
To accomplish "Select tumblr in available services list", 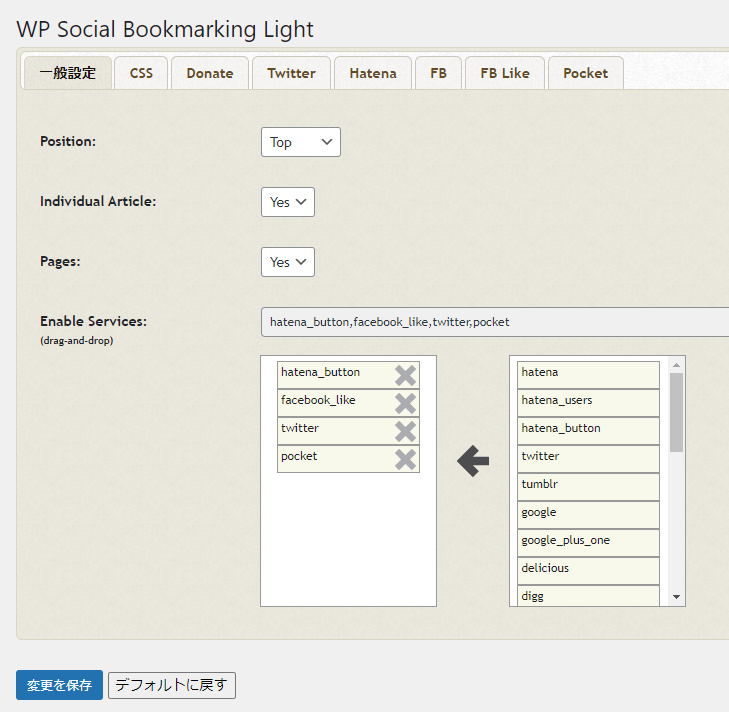I will point(588,484).
